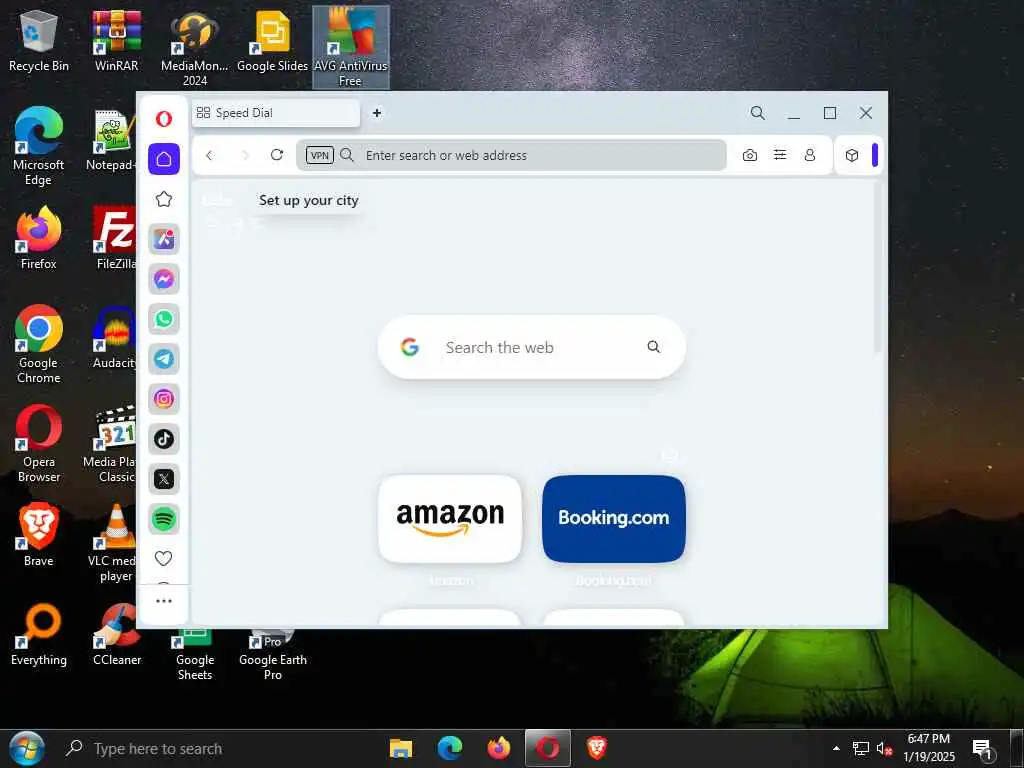This screenshot has height=768, width=1024.
Task: Open the Opera main menu logo
Action: (x=164, y=118)
